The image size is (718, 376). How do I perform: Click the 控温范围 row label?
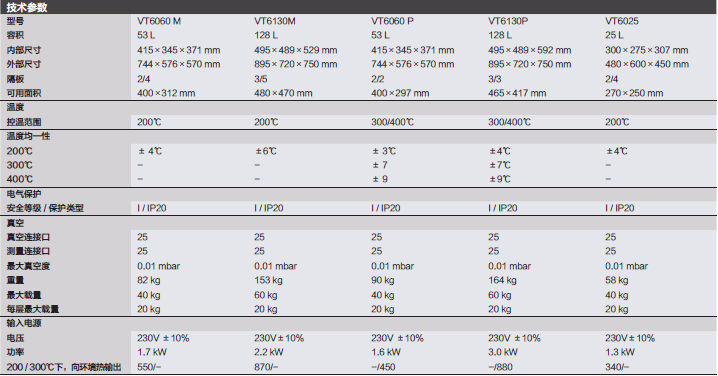[x=24, y=122]
